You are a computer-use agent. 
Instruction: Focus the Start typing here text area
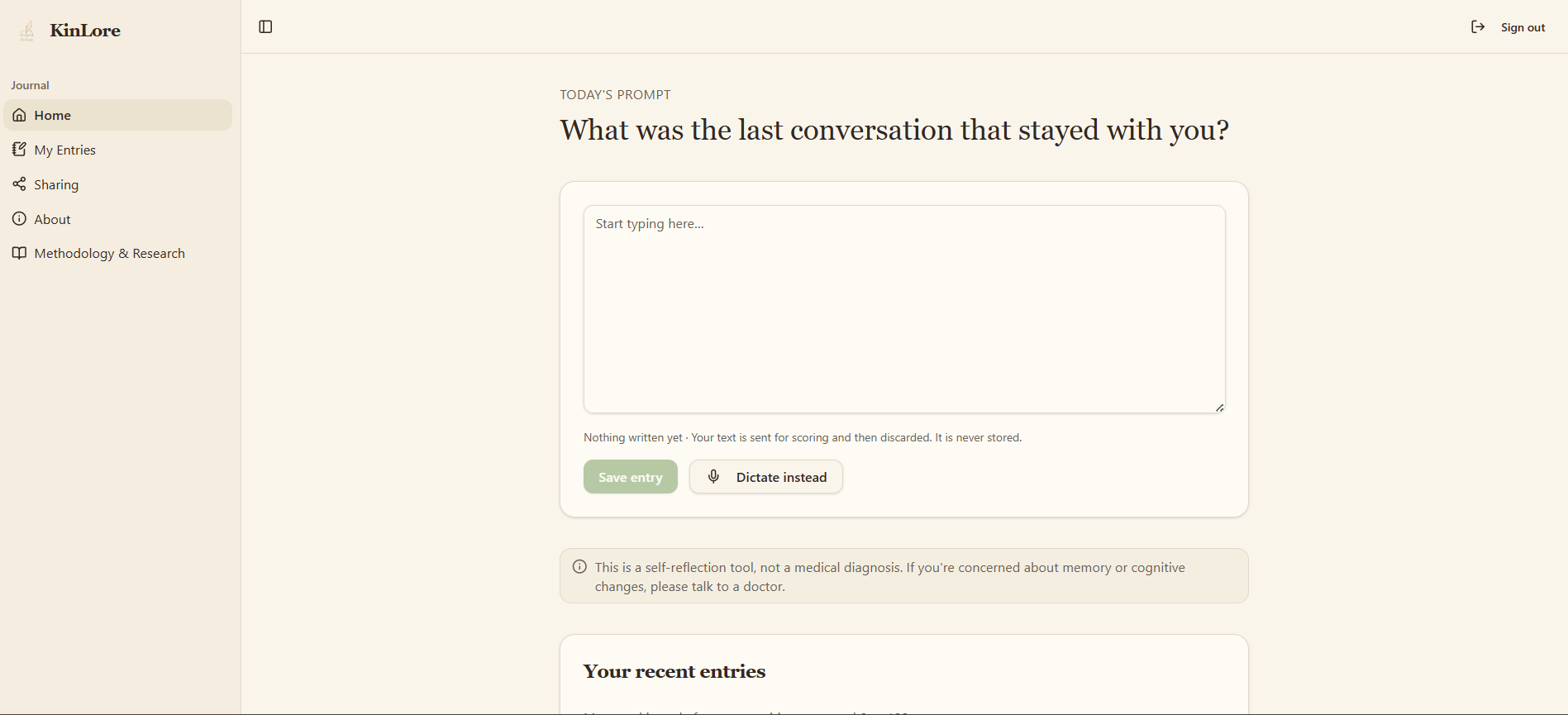pyautogui.click(x=904, y=309)
